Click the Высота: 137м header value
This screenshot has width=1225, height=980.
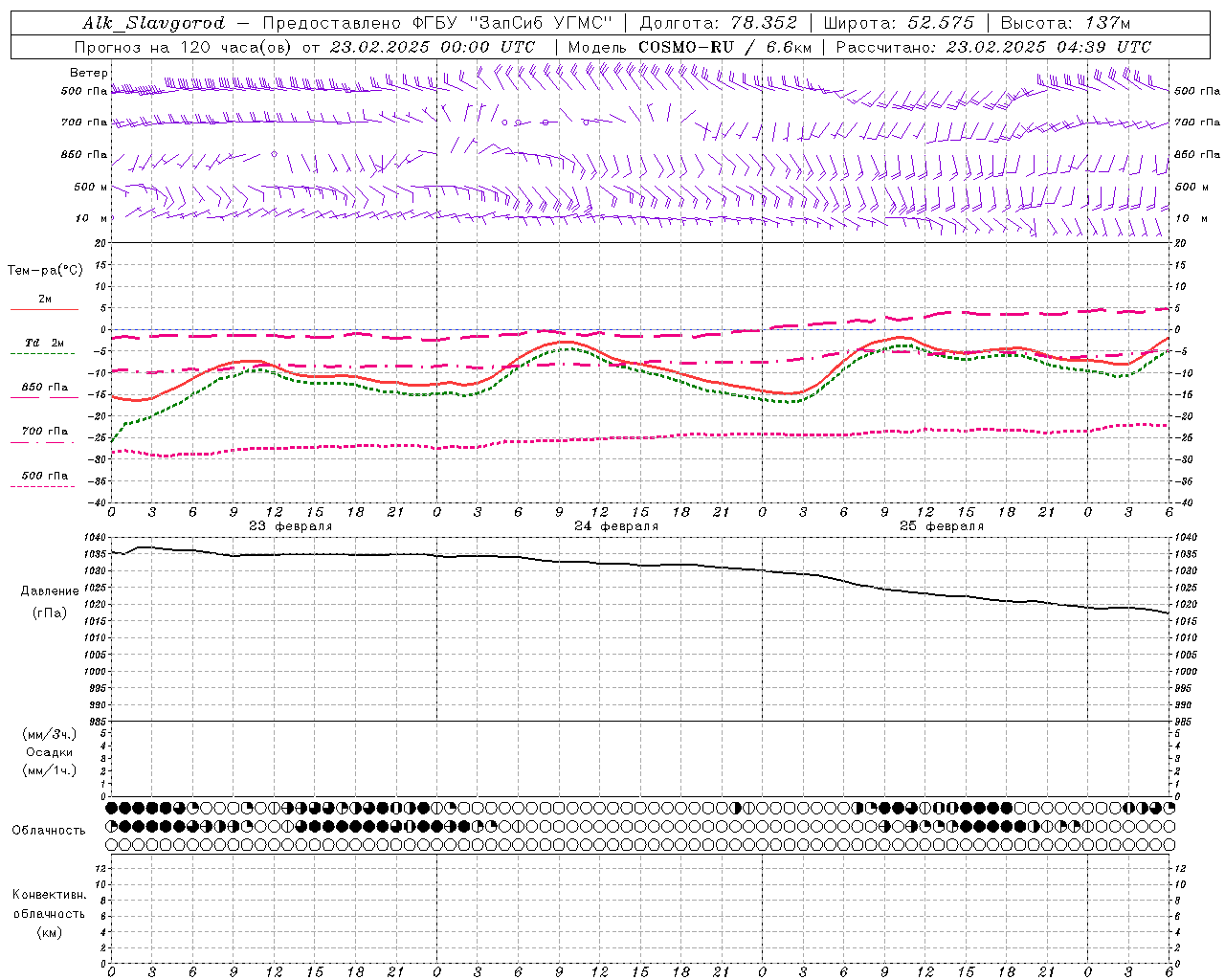pos(1065,23)
